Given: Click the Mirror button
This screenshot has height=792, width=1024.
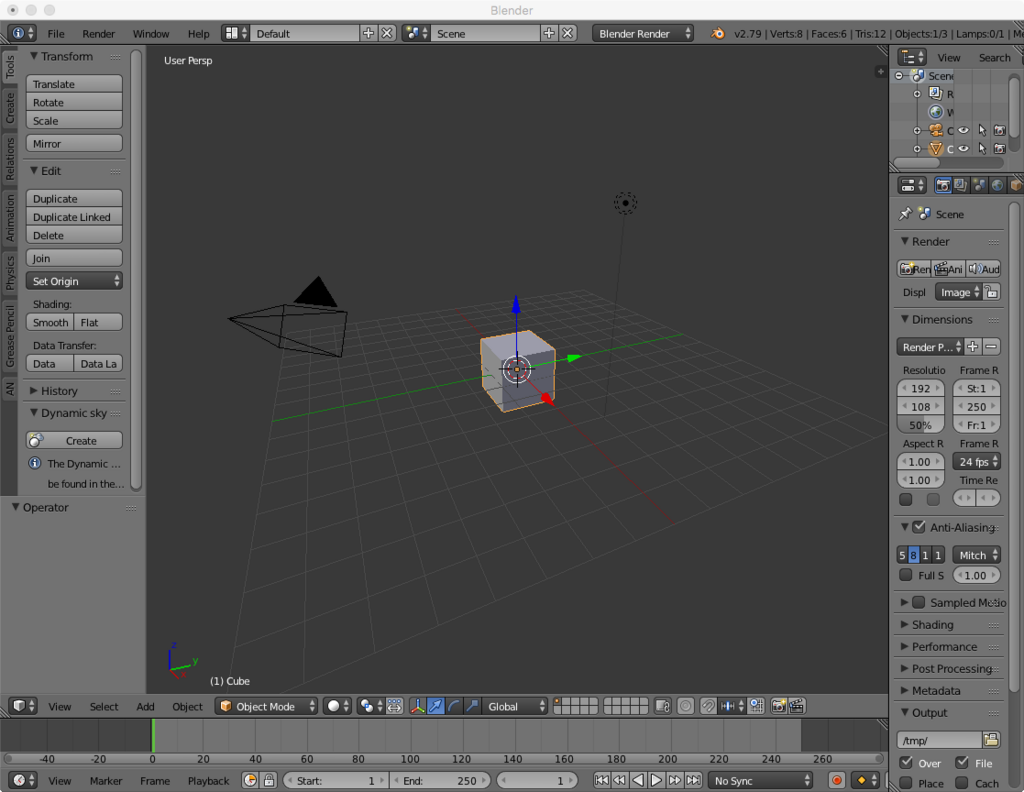Looking at the screenshot, I should (74, 143).
